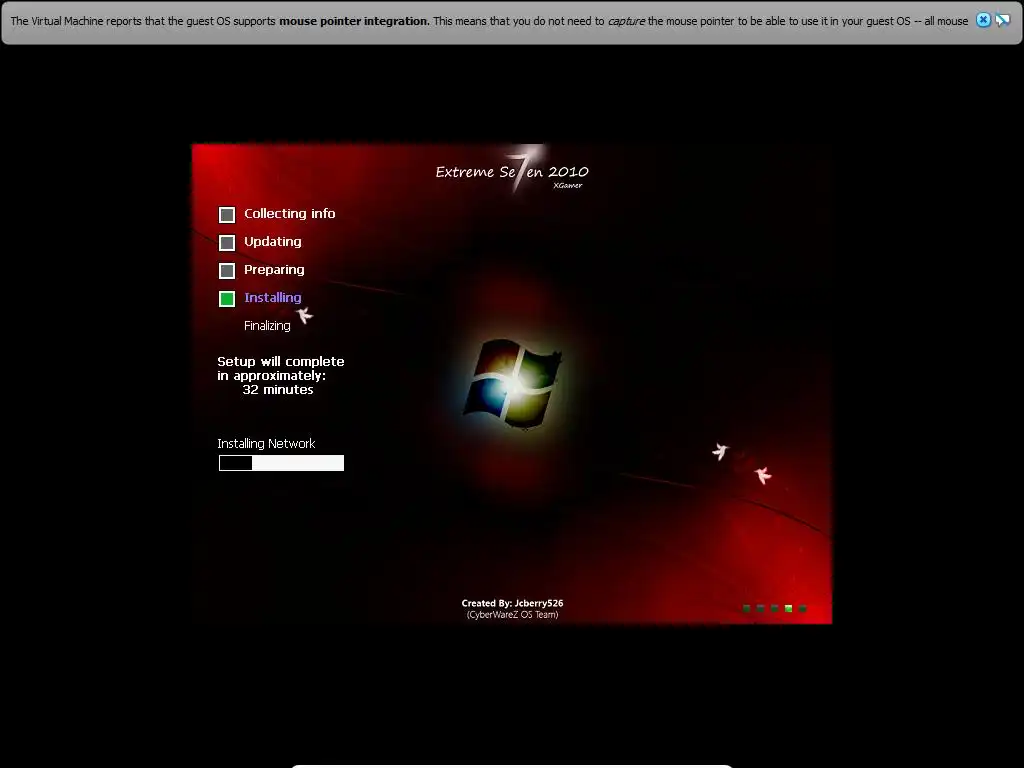The width and height of the screenshot is (1024, 768).
Task: Click the "Collecting info" label
Action: click(x=289, y=214)
